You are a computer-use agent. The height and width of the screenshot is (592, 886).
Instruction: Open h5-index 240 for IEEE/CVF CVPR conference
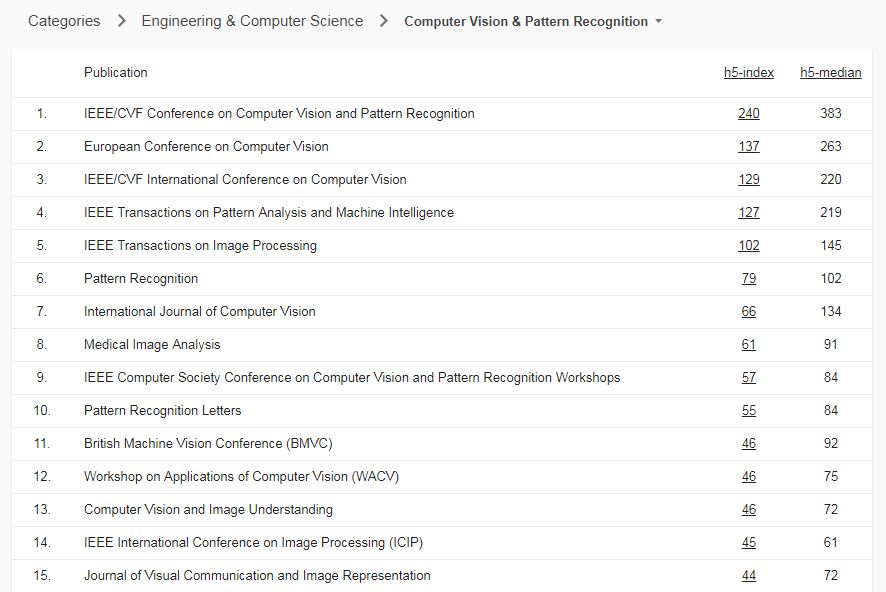point(749,114)
